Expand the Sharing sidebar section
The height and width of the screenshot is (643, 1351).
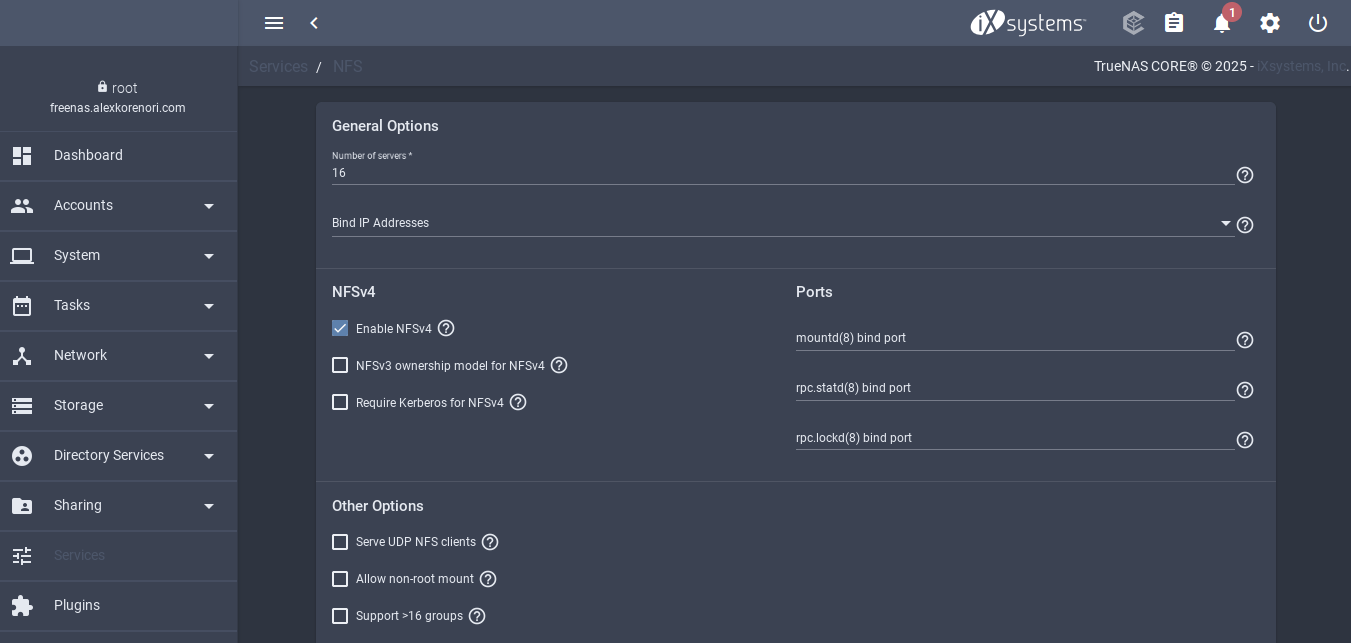[118, 505]
